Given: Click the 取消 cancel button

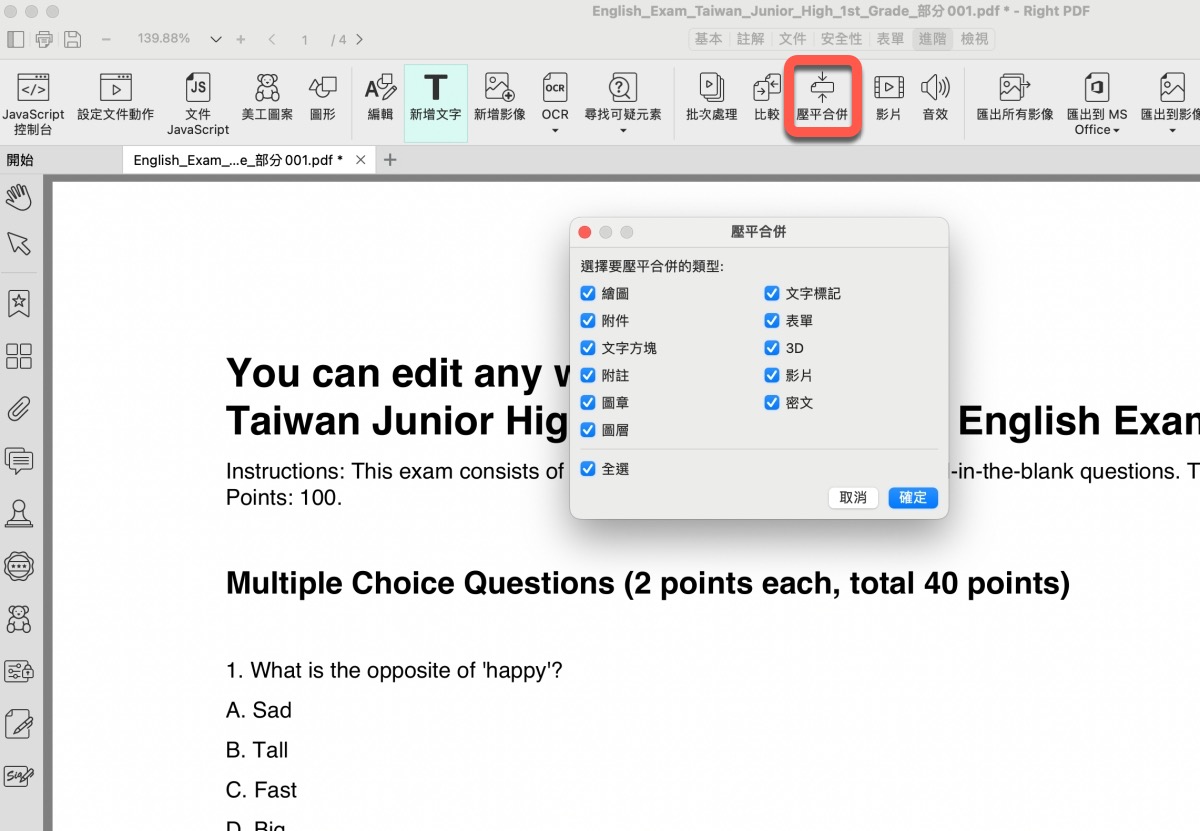Looking at the screenshot, I should tap(853, 498).
